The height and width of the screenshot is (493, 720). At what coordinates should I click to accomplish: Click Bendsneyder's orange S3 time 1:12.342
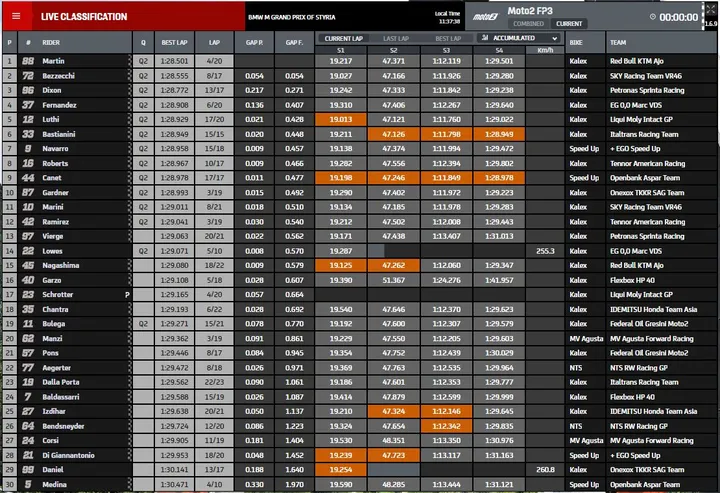click(x=446, y=426)
